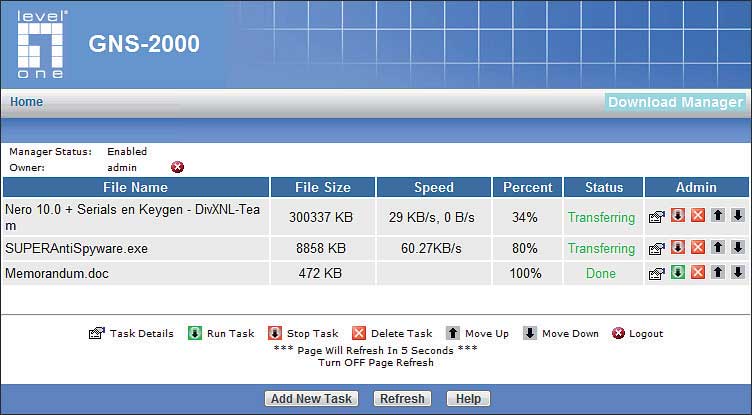752x415 pixels.
Task: Click the red logout icon beside admin
Action: pos(177,167)
